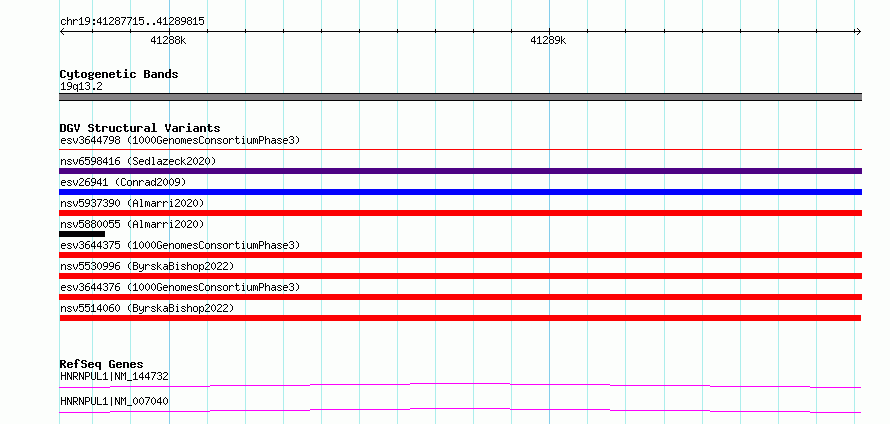Viewport: 890px width, 424px height.
Task: Click the 19q13.2 band label
Action: [81, 87]
